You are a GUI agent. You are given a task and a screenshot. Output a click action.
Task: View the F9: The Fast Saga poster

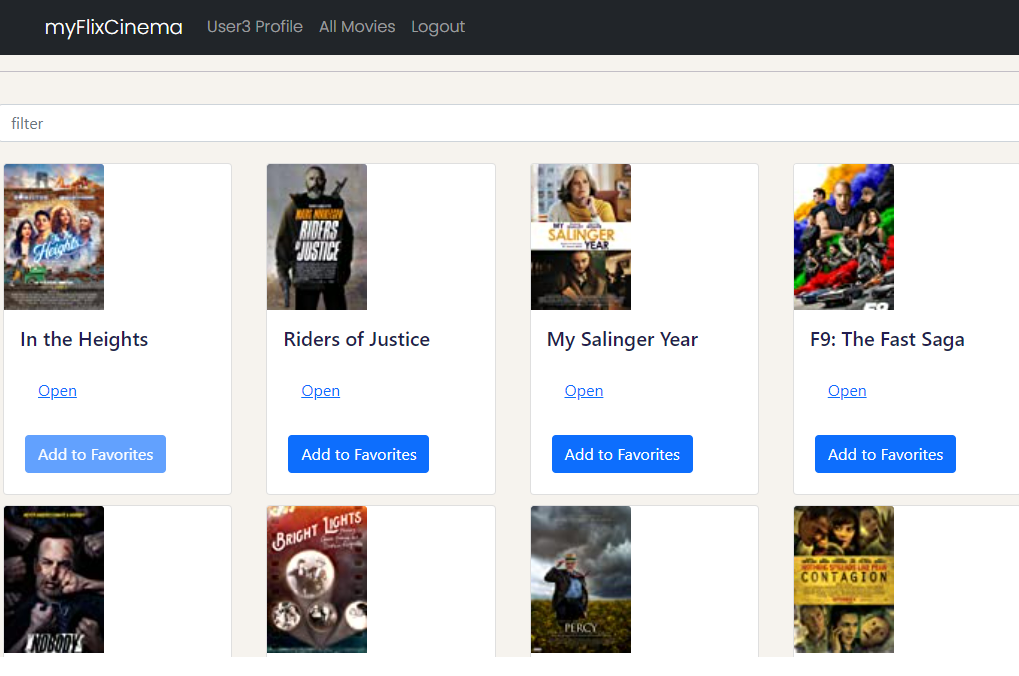[843, 236]
